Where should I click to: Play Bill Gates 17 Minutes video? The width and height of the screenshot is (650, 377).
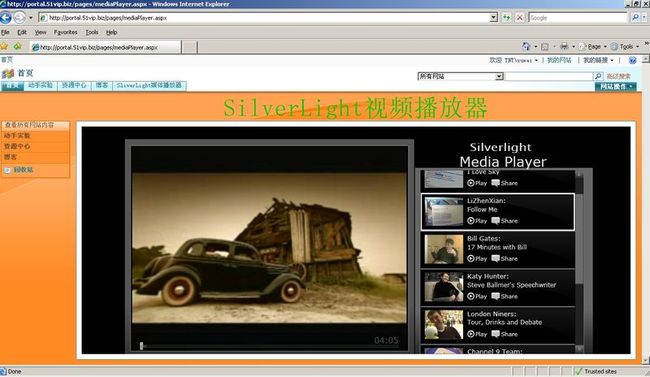coord(477,258)
